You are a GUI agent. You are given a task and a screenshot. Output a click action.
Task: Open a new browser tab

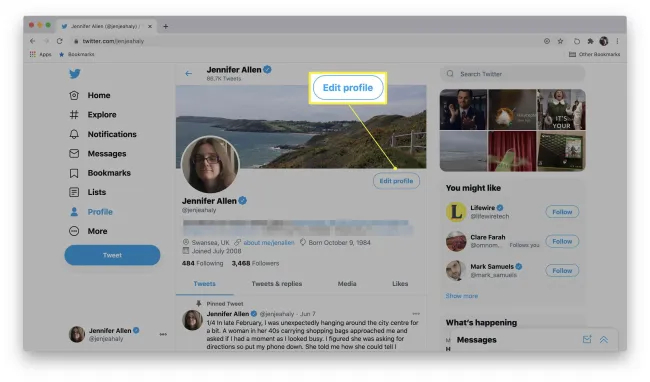pos(165,26)
